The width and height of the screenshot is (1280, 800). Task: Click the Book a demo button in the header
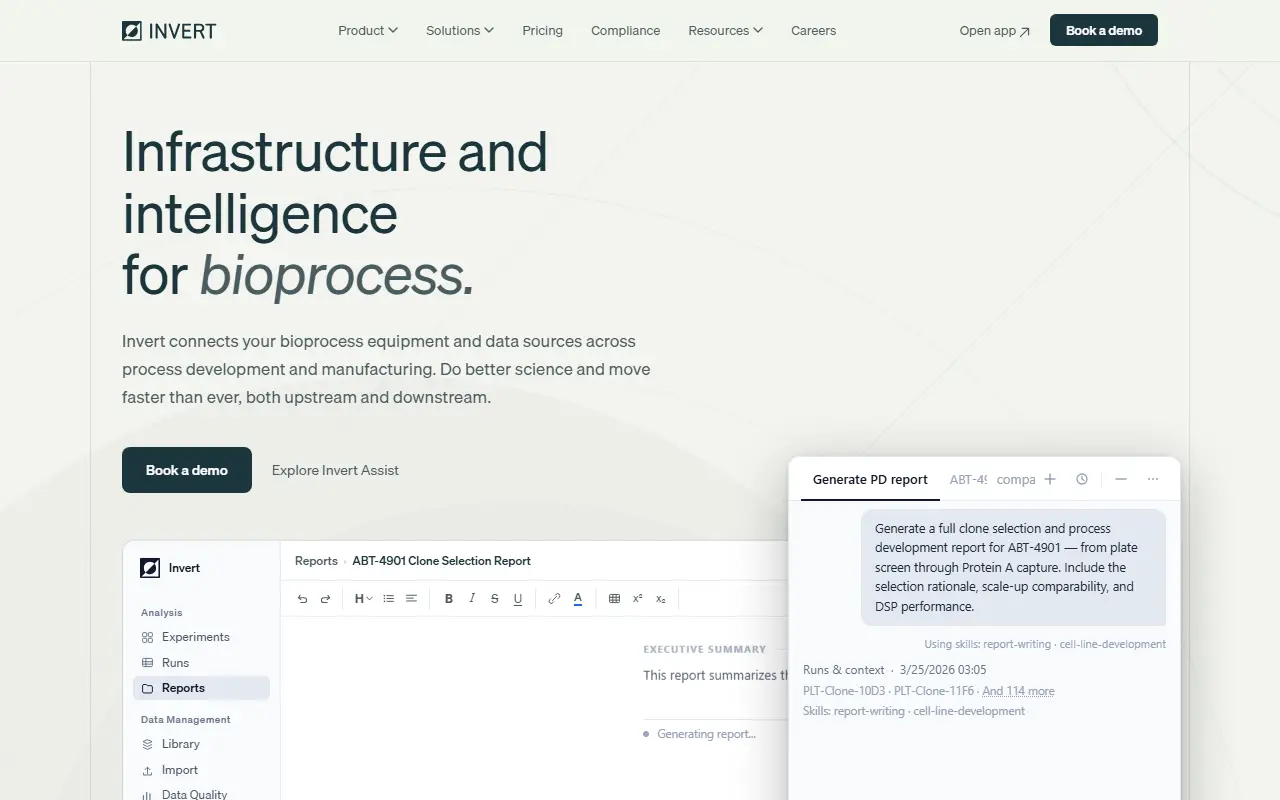click(x=1104, y=30)
